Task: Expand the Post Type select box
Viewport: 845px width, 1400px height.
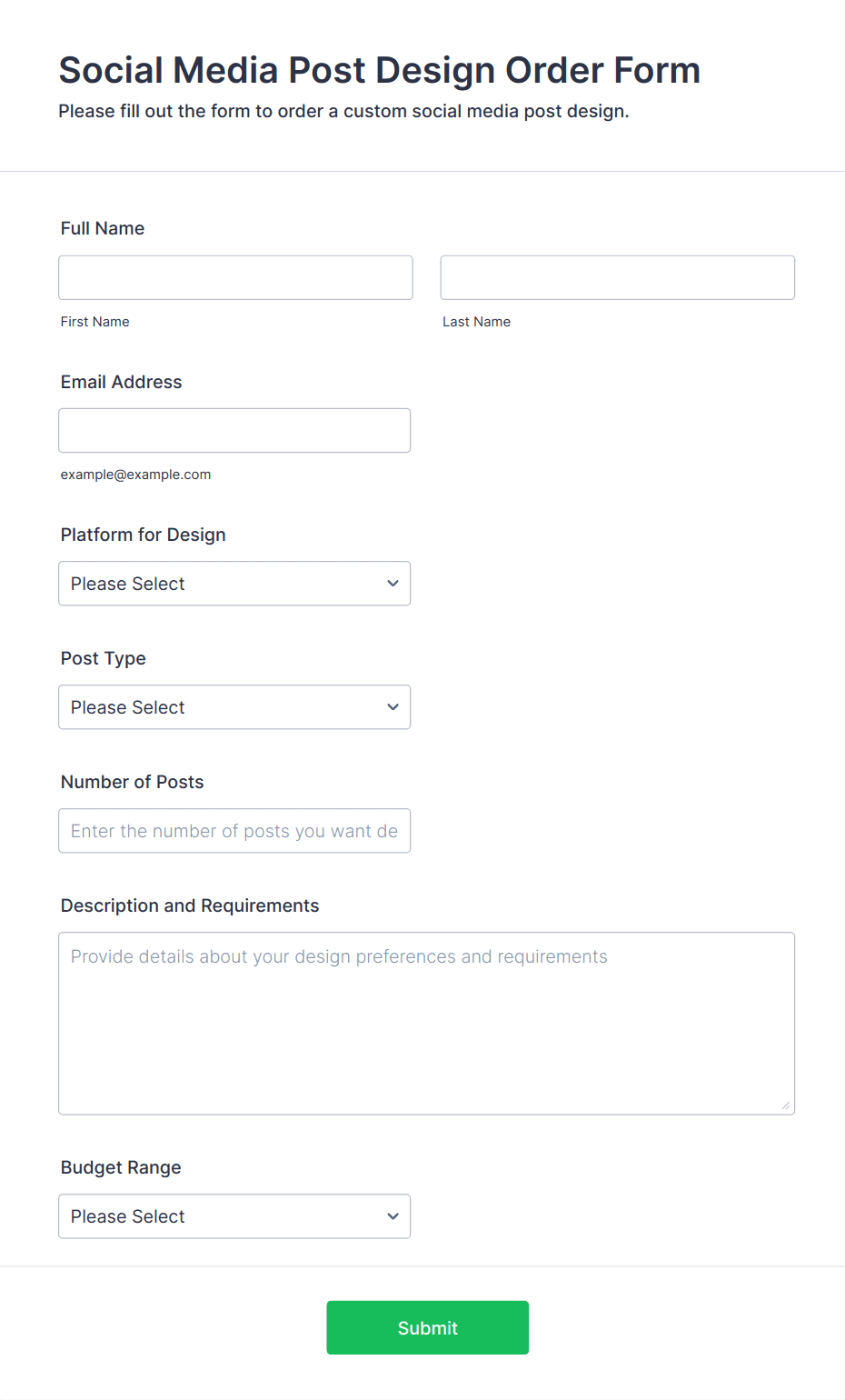Action: pyautogui.click(x=234, y=707)
